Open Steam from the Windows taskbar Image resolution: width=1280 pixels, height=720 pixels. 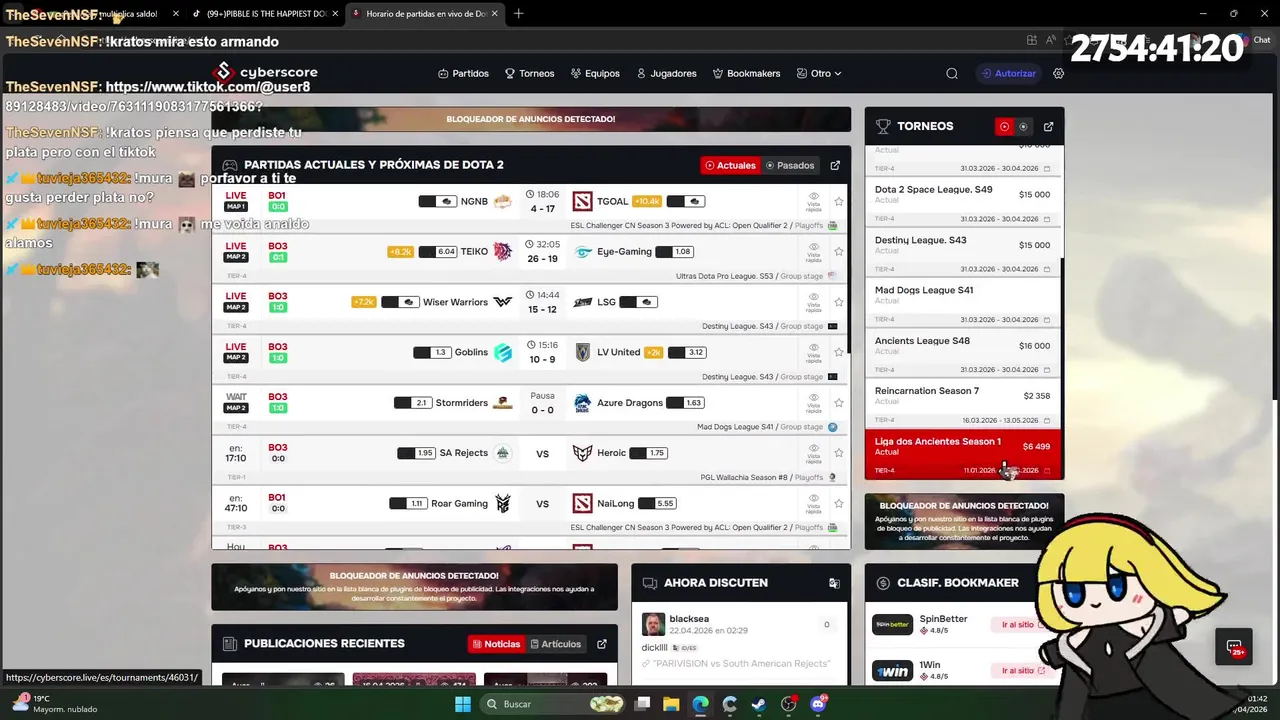759,704
